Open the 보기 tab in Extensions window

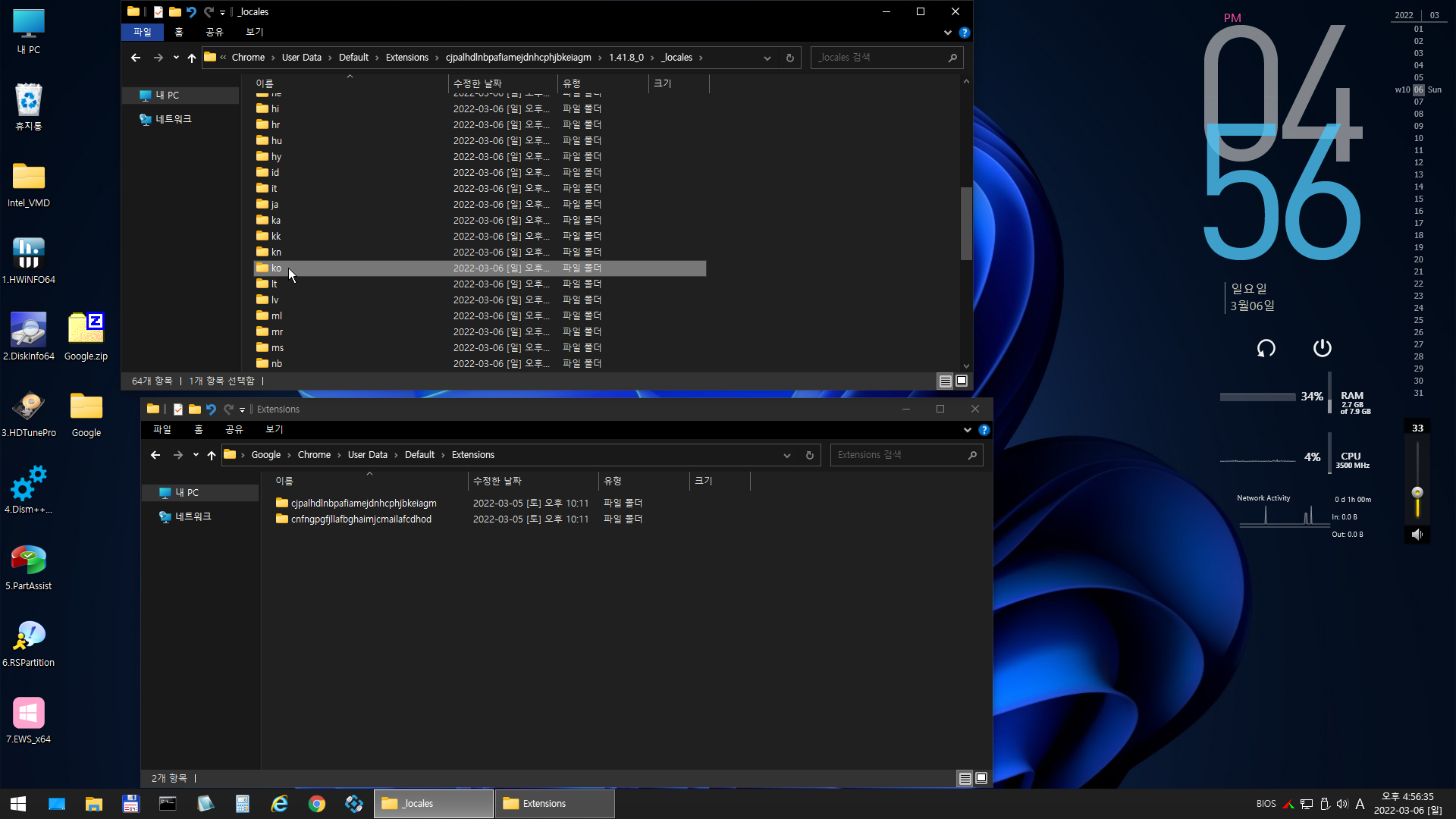click(275, 429)
